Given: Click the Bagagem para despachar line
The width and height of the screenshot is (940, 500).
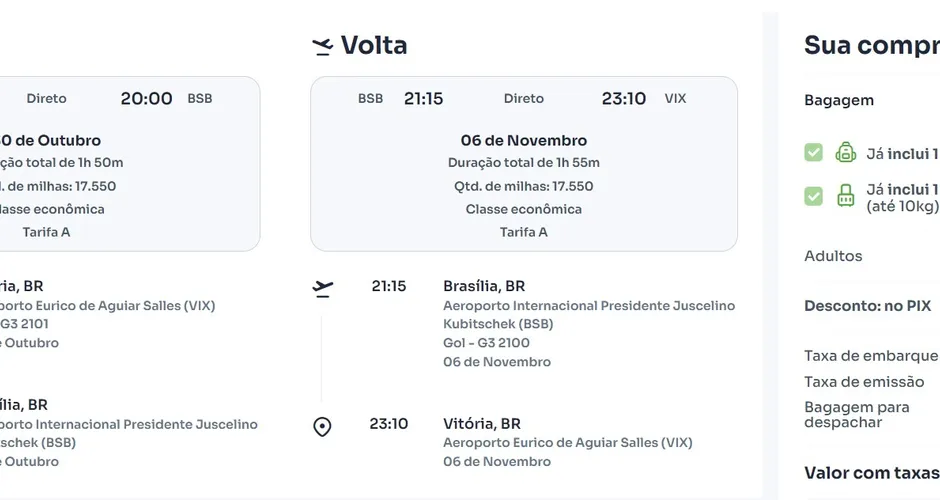Looking at the screenshot, I should (x=857, y=414).
